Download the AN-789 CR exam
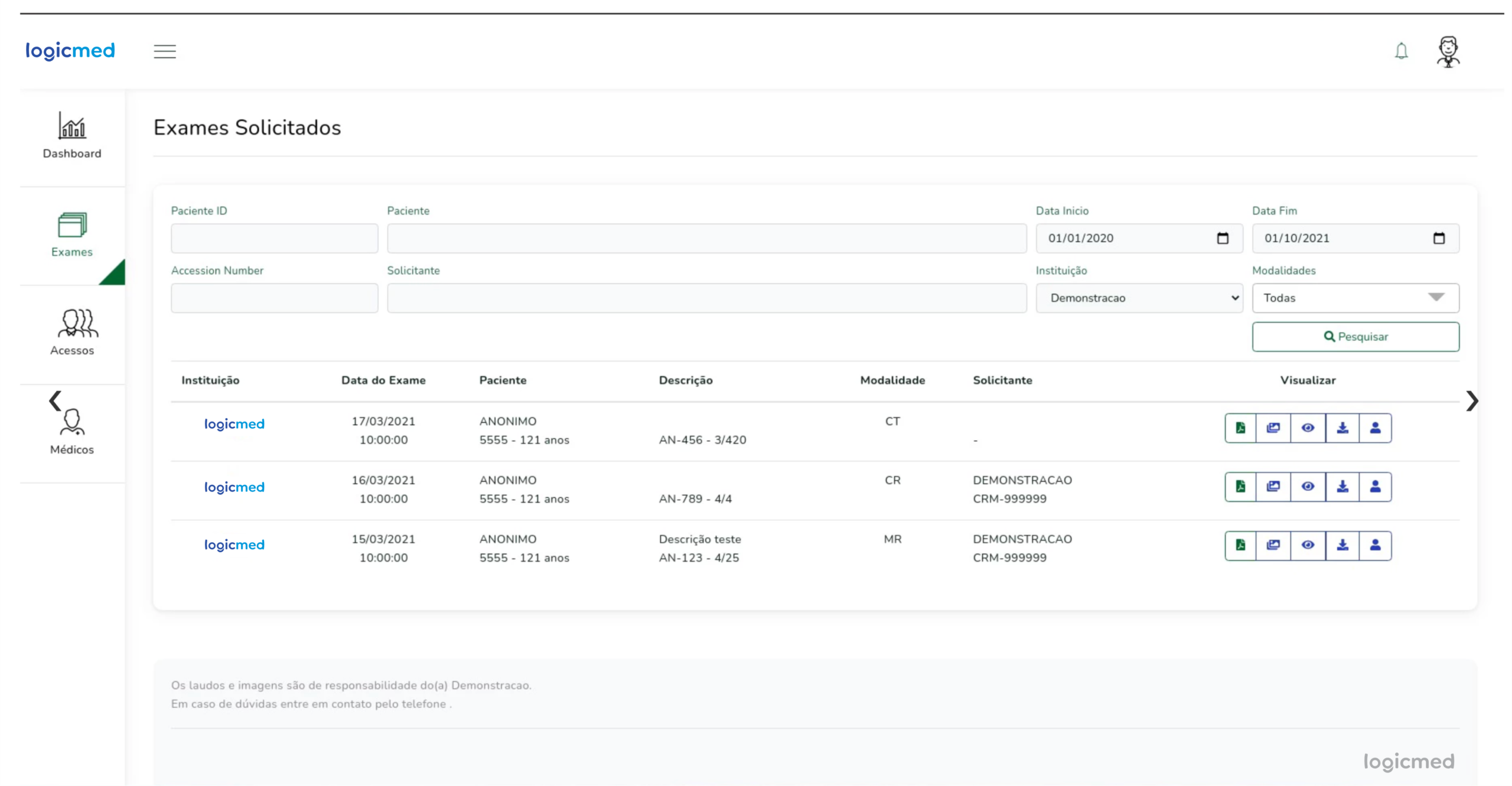Viewport: 1512px width, 786px height. pyautogui.click(x=1341, y=487)
